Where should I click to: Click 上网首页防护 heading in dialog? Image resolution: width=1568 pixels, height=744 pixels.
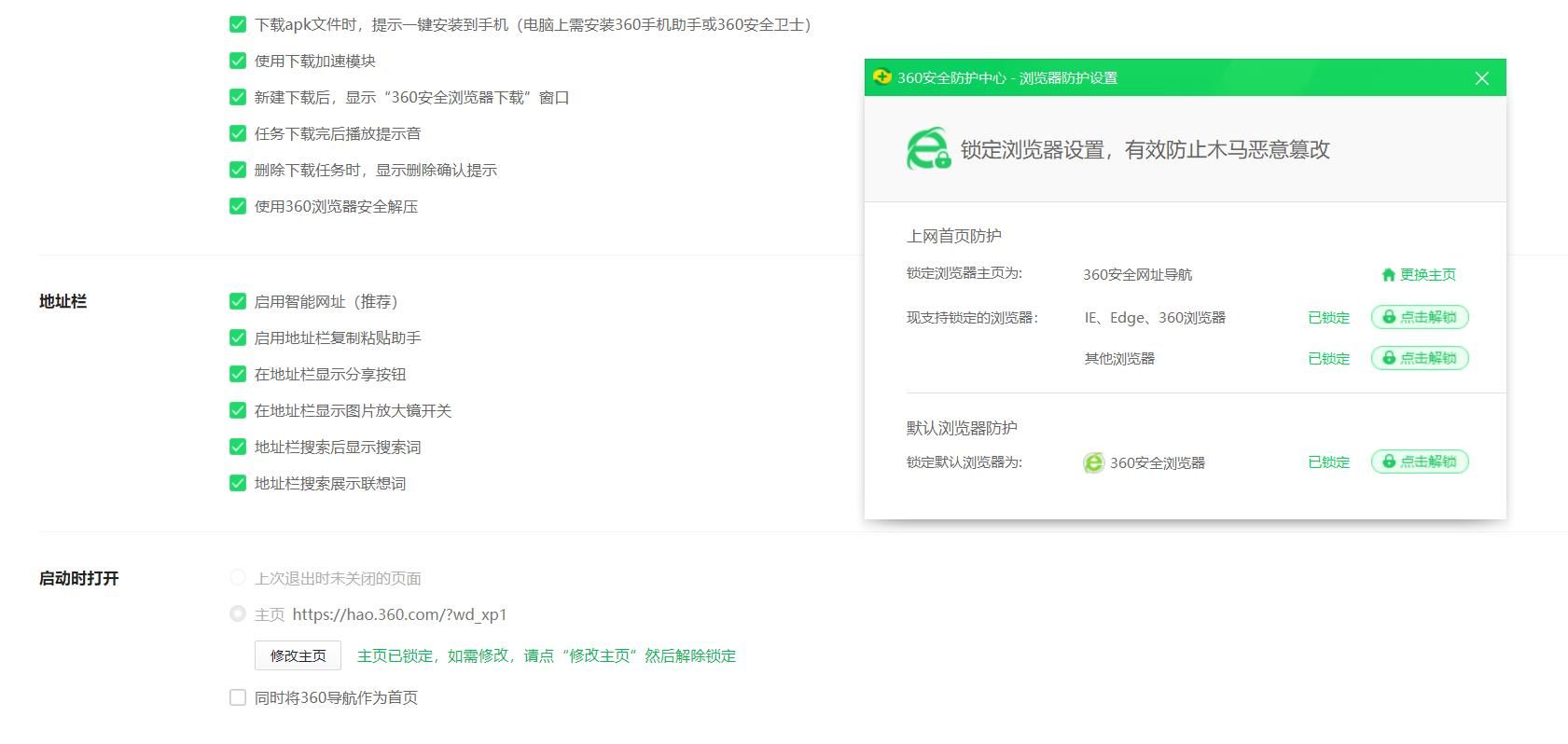click(x=953, y=236)
